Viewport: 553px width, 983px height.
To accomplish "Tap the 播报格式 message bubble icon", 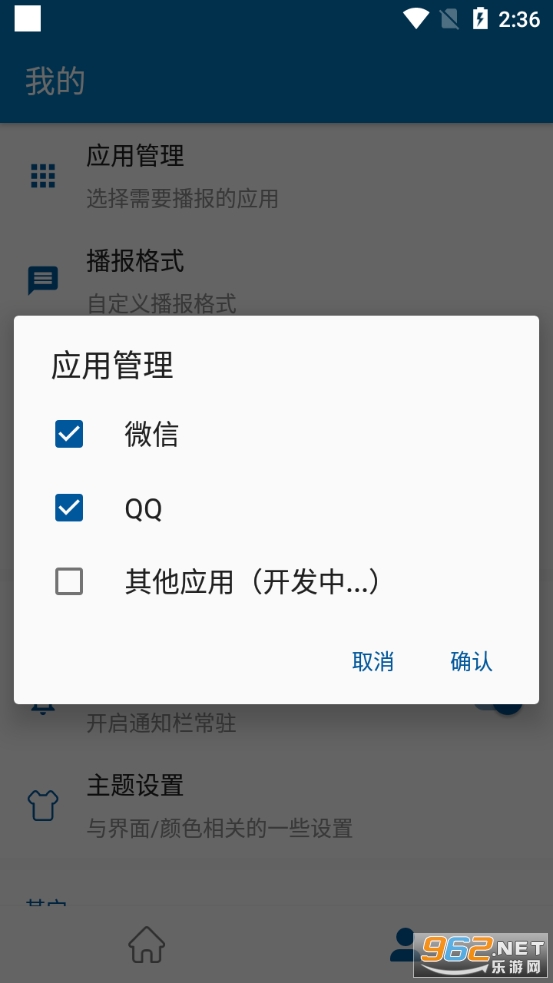I will pyautogui.click(x=43, y=280).
